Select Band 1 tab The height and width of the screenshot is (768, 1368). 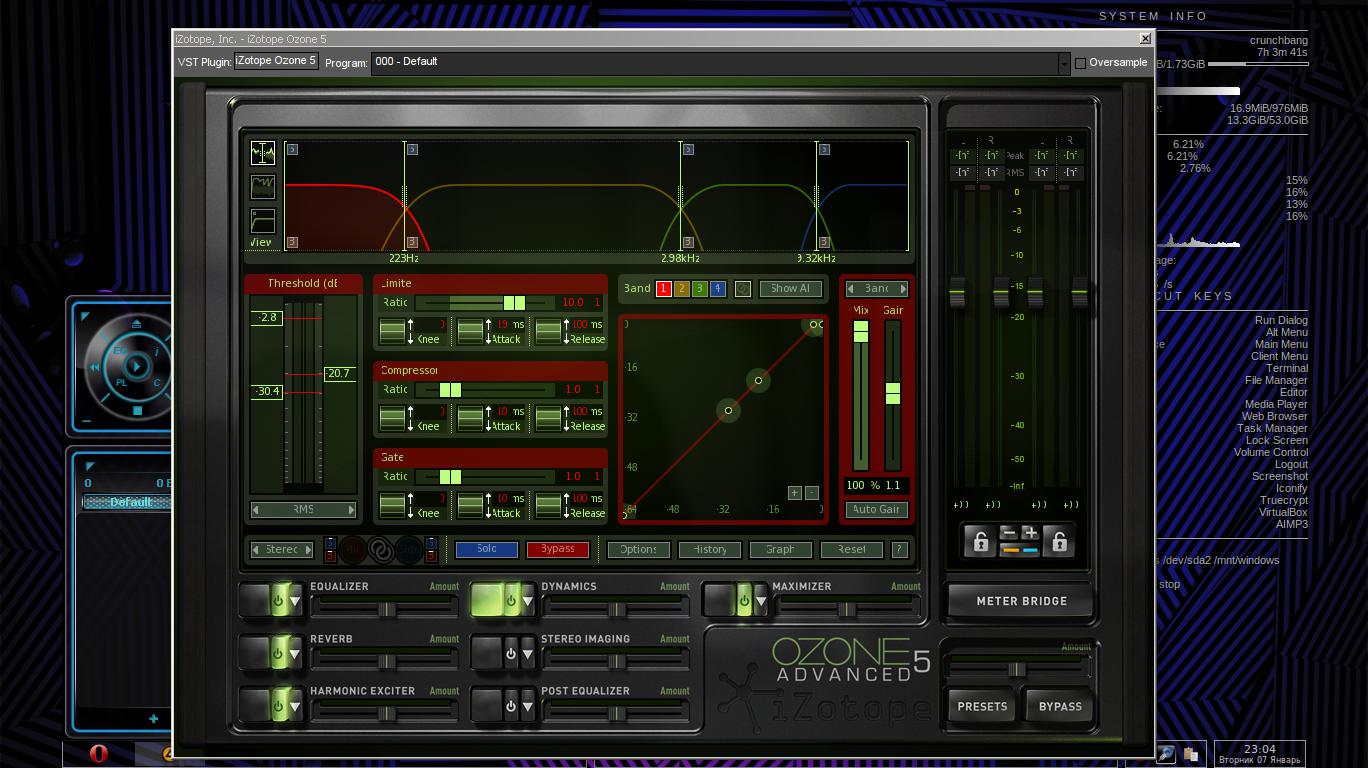point(663,289)
